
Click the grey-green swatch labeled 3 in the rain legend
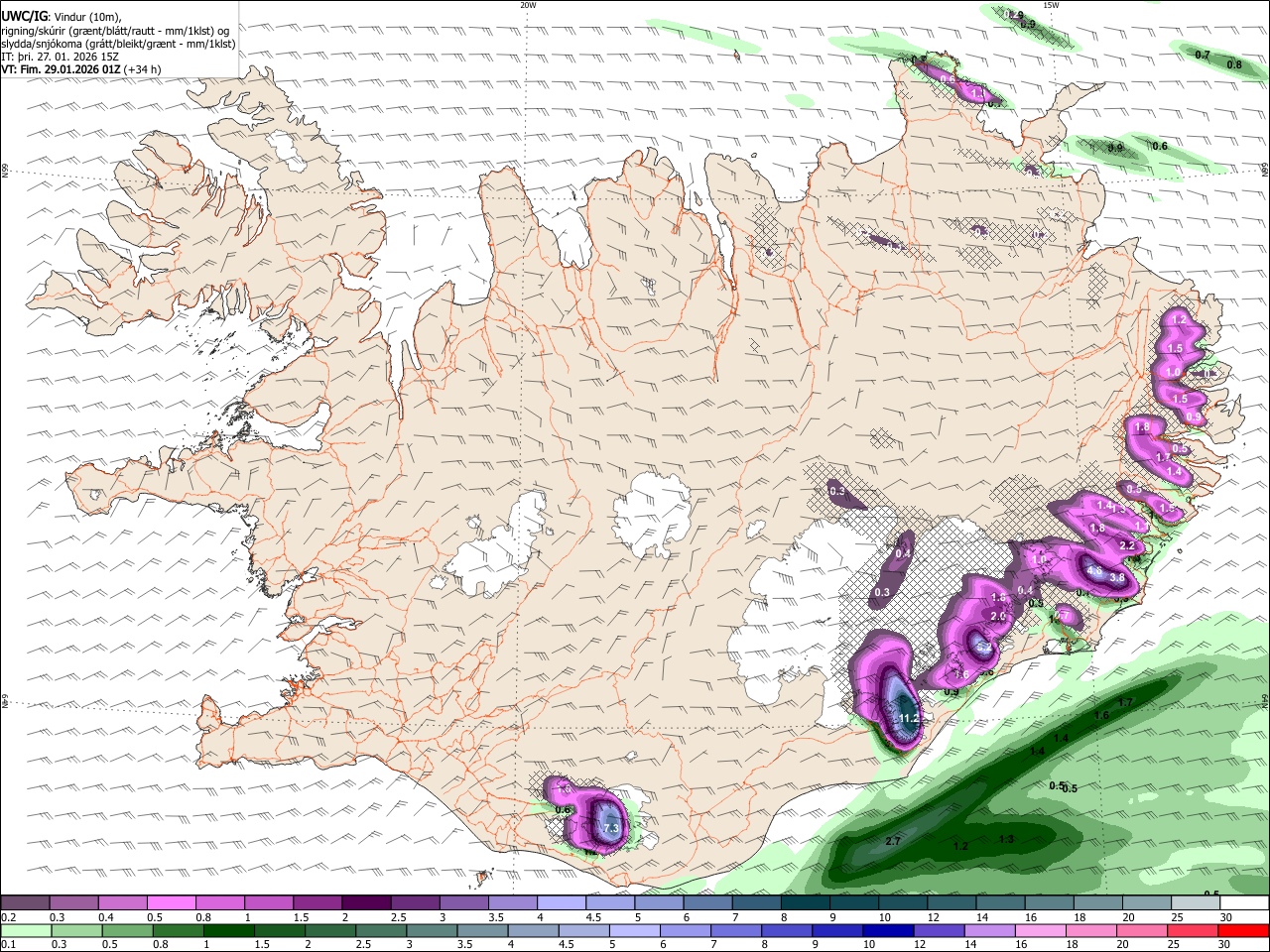click(x=432, y=930)
